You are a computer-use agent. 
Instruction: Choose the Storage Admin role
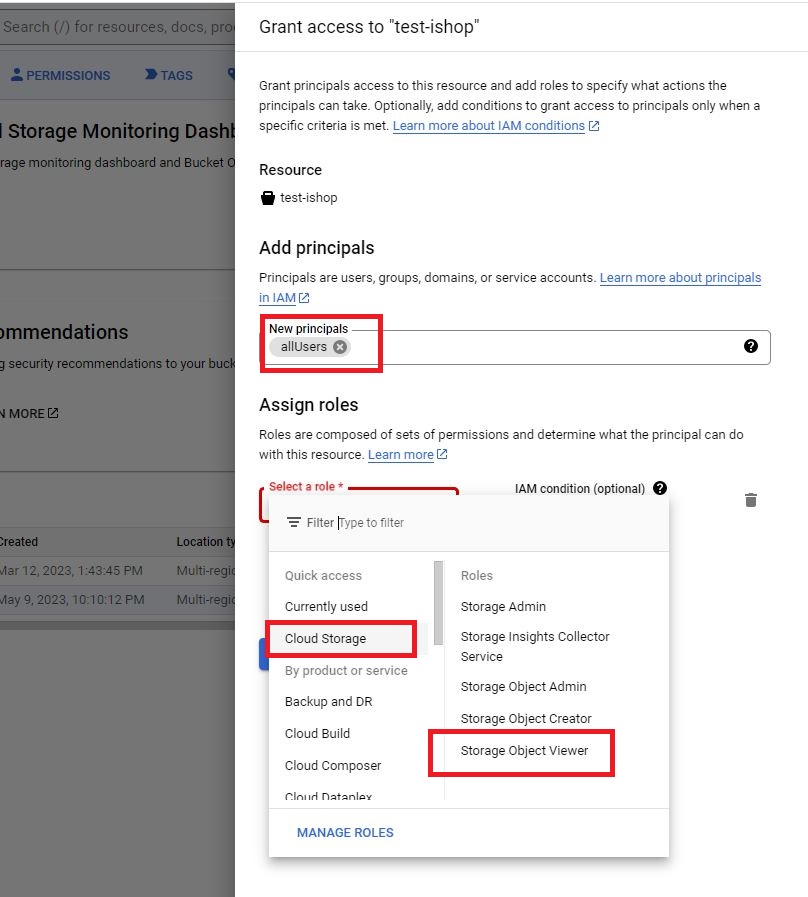point(503,607)
